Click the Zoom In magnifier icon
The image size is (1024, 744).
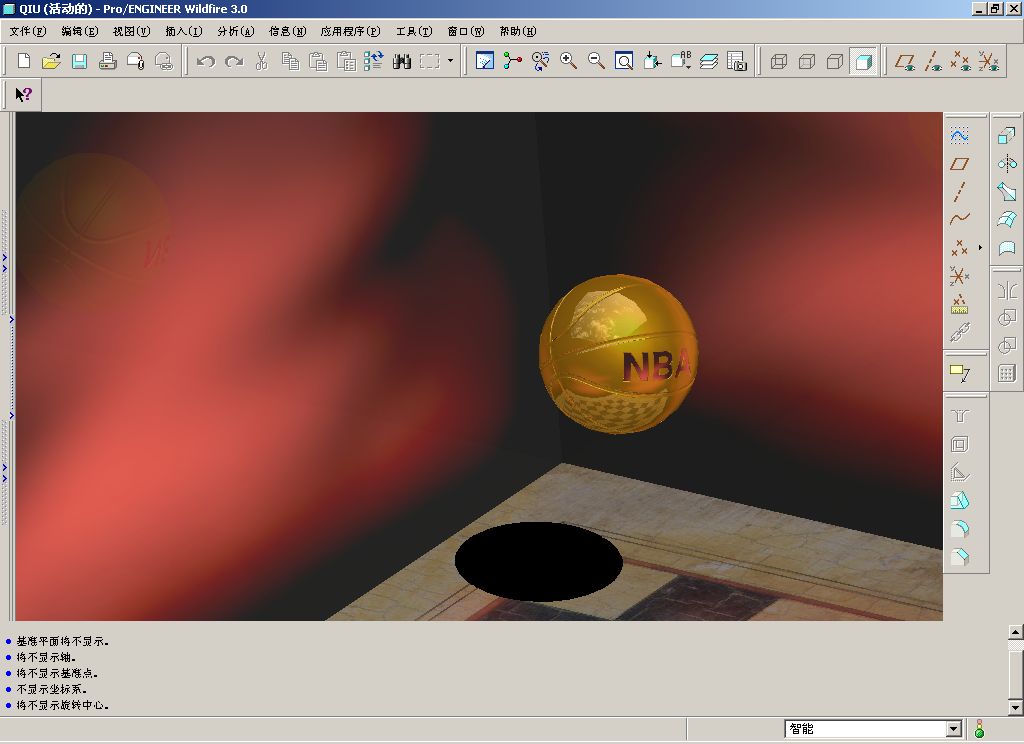(568, 62)
